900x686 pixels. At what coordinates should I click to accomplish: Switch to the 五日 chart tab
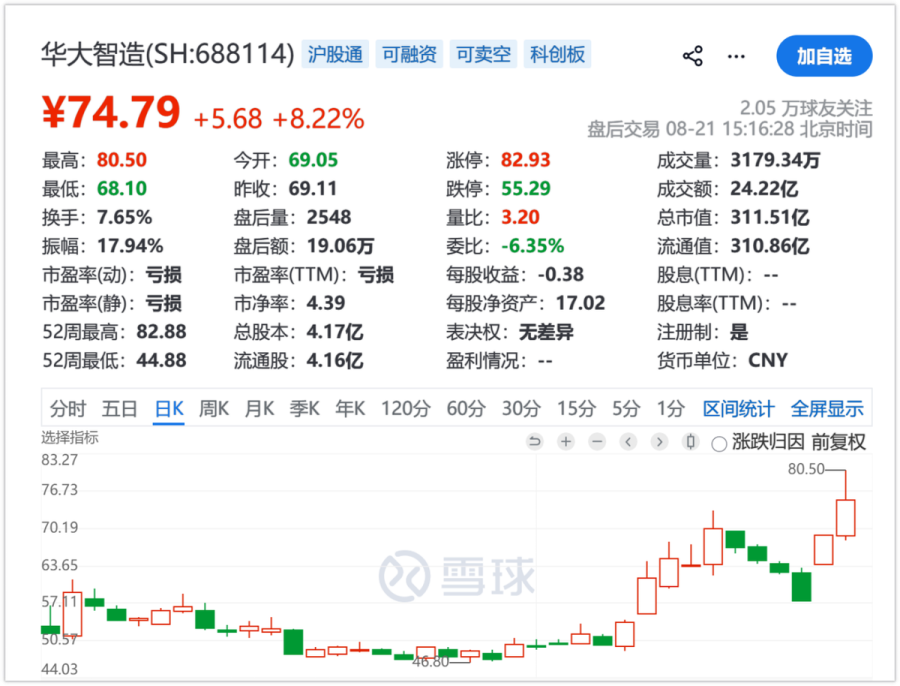[x=119, y=409]
